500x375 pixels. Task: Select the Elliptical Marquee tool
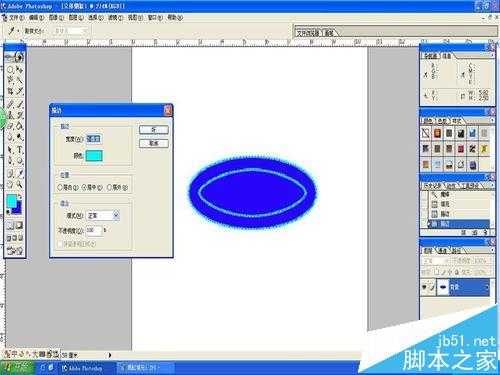point(10,70)
